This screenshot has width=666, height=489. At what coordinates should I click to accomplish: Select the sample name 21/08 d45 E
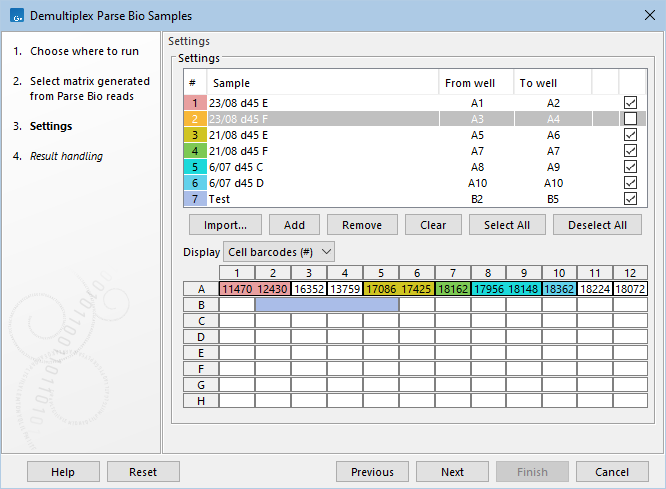[238, 135]
